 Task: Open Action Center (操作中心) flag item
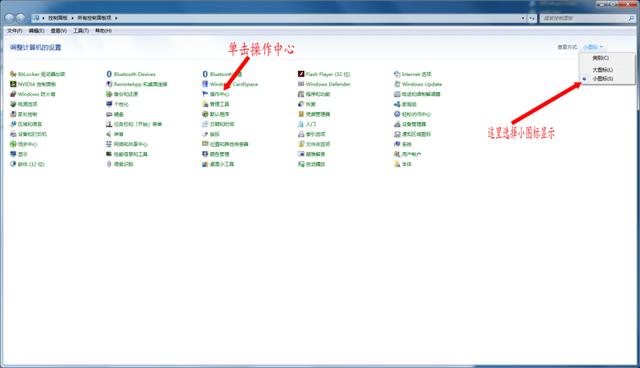tap(216, 94)
